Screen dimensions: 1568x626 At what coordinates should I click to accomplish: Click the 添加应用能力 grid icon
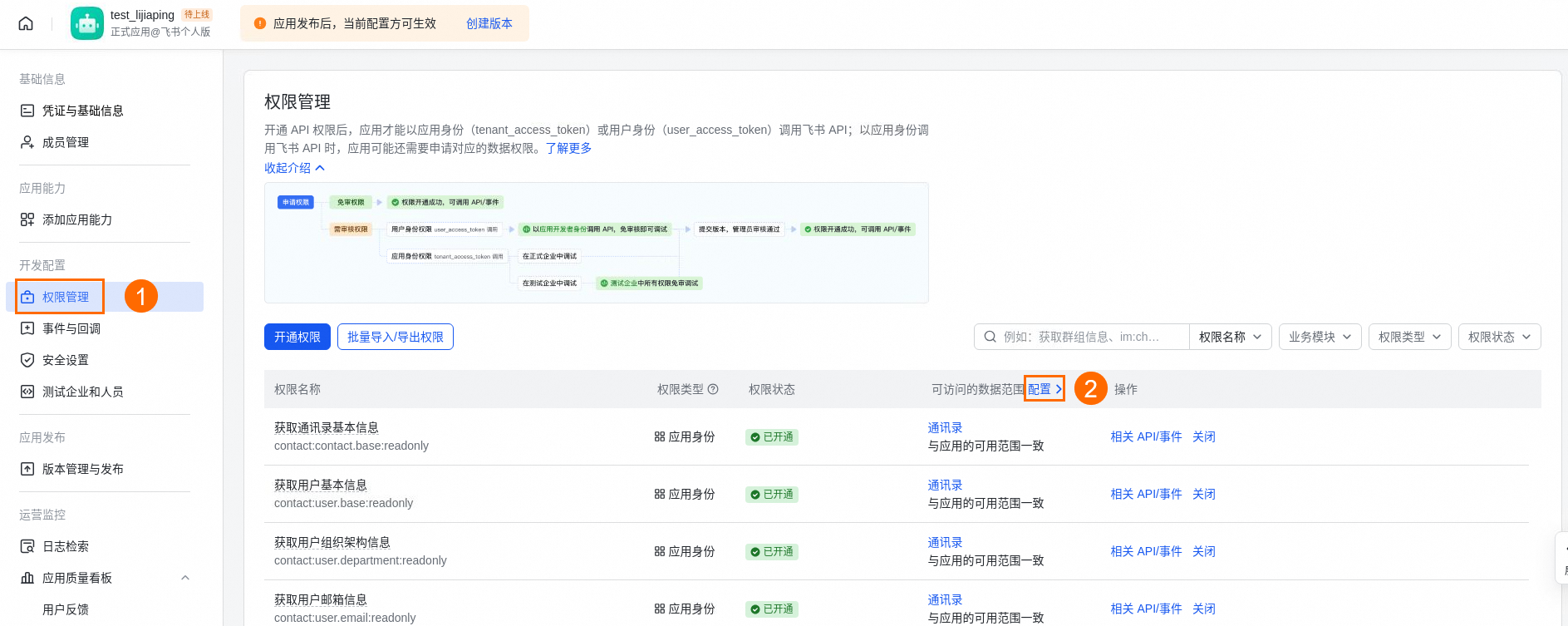(x=27, y=219)
